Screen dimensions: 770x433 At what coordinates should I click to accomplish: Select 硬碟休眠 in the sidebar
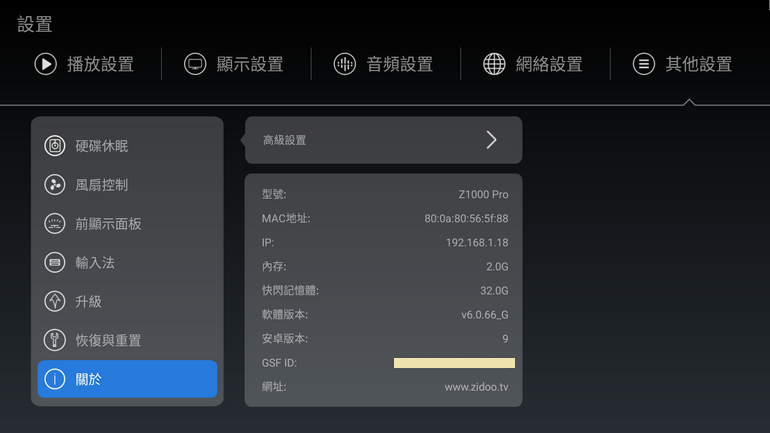(127, 146)
